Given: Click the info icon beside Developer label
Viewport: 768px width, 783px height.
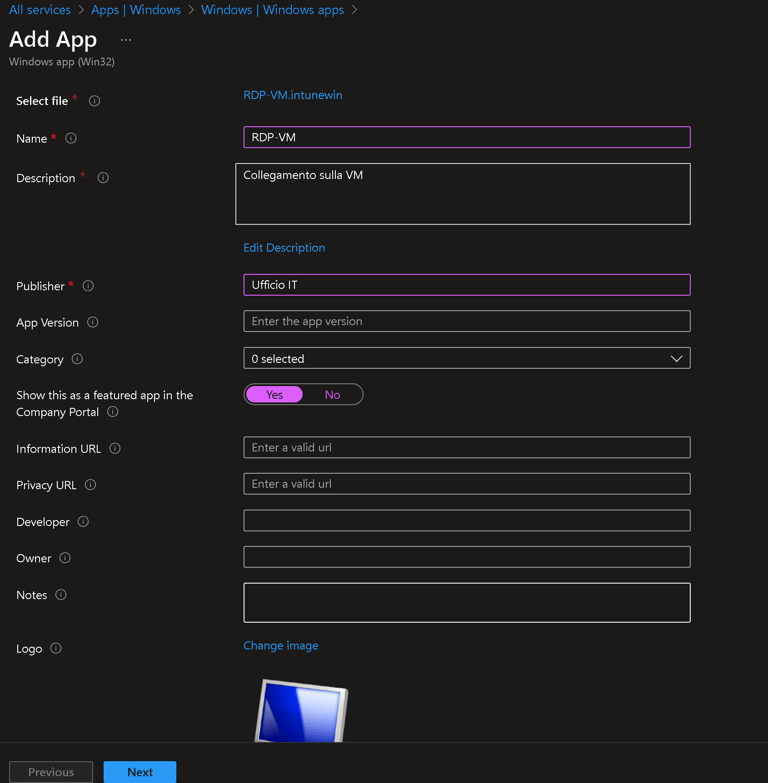Looking at the screenshot, I should click(x=83, y=522).
